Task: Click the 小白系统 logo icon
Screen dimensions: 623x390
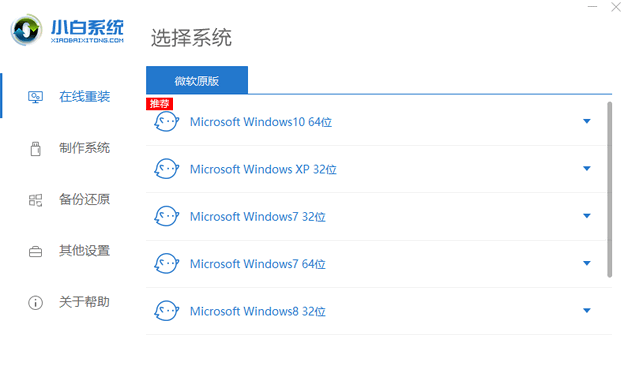Action: coord(26,30)
